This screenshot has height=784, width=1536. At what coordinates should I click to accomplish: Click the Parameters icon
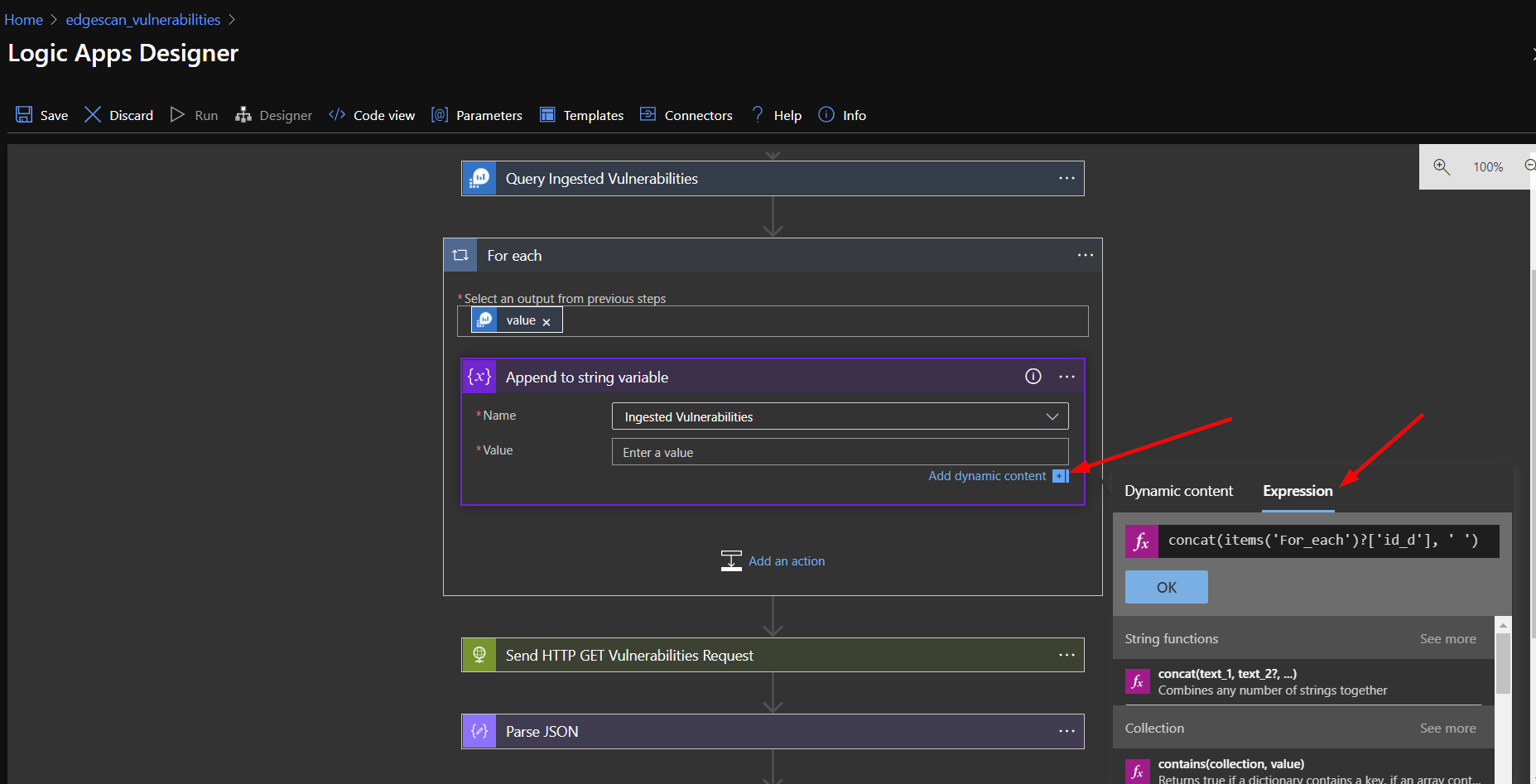tap(440, 114)
